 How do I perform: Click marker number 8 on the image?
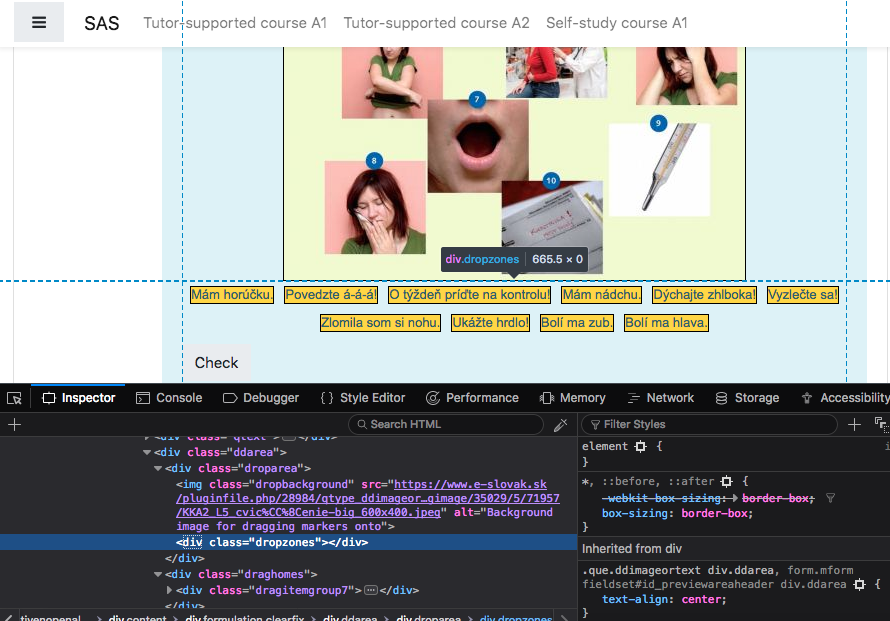click(374, 161)
